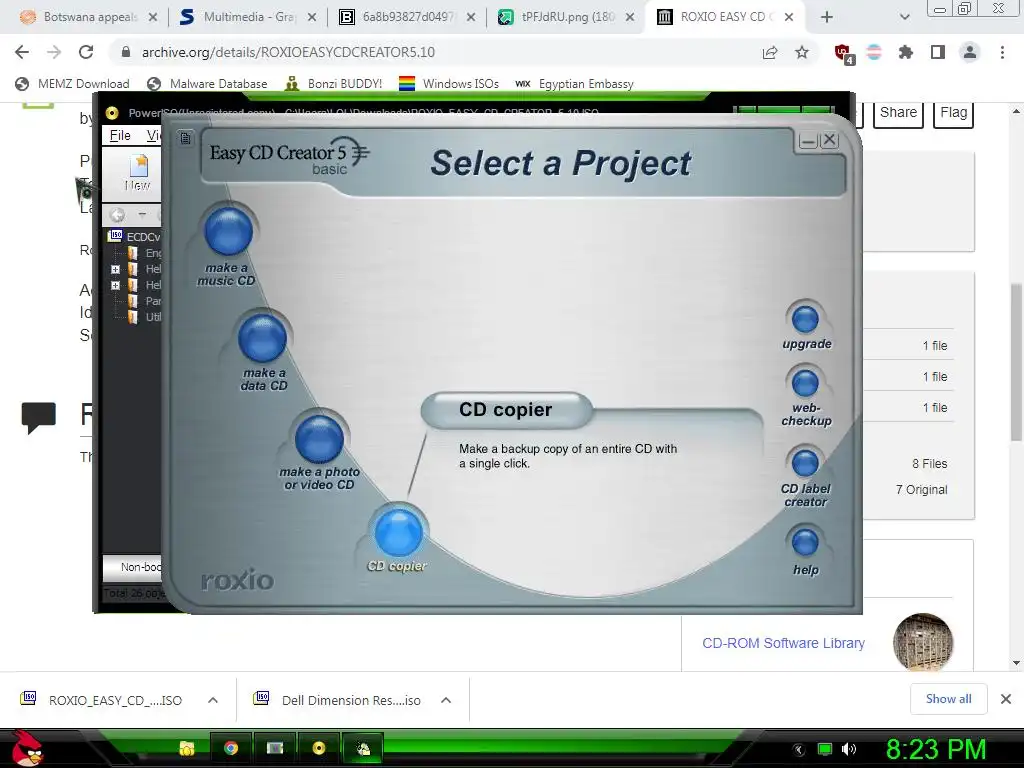Open a new browser tab
The height and width of the screenshot is (768, 1024).
coord(827,17)
